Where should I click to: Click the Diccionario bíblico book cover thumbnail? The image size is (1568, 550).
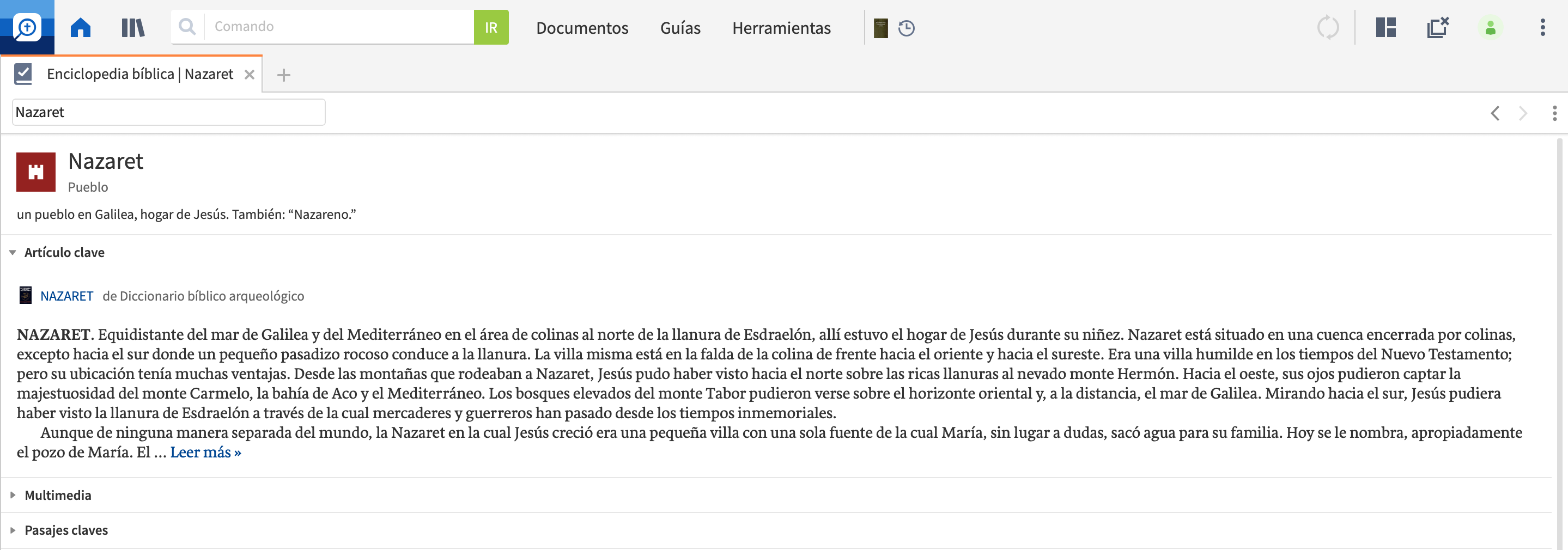pos(26,296)
